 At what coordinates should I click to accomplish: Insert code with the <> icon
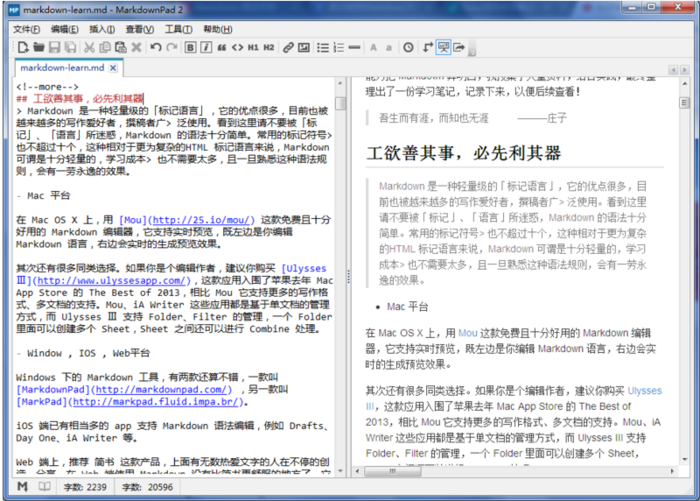click(x=238, y=47)
